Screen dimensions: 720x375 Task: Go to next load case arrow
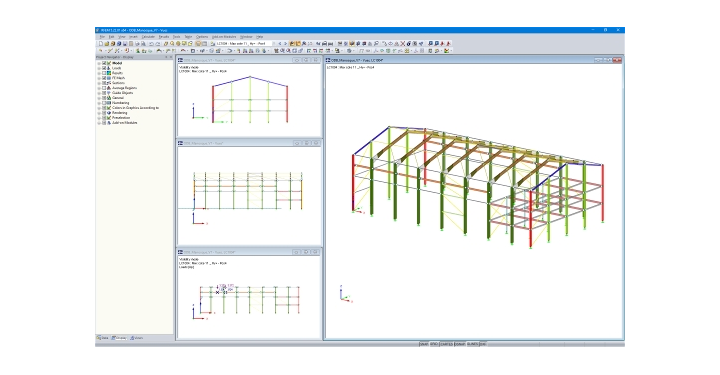pyautogui.click(x=286, y=44)
